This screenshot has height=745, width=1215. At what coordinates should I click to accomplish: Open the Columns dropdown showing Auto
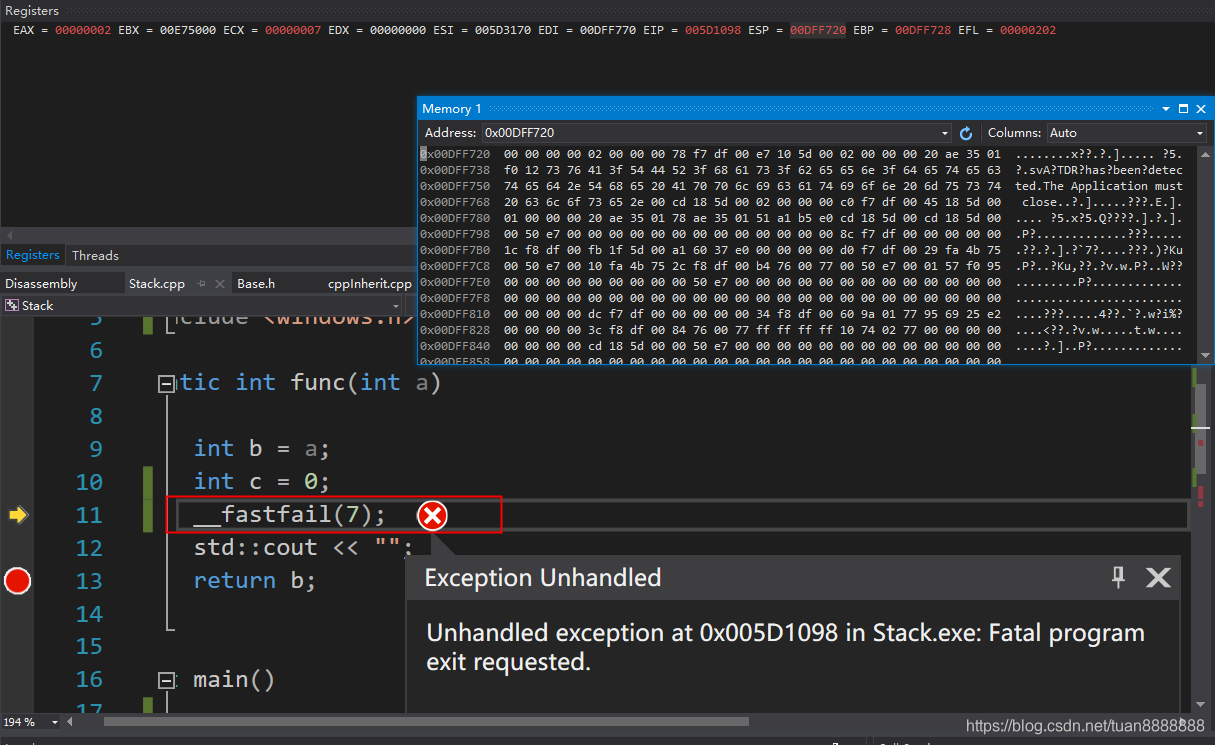click(x=1198, y=132)
